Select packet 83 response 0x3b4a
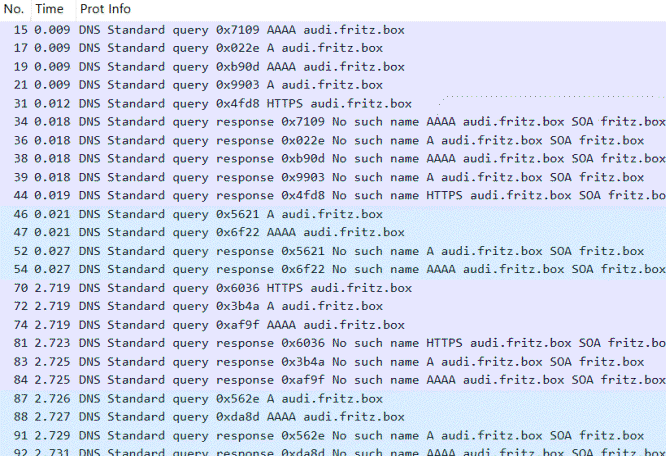Viewport: 666px width, 456px height. pyautogui.click(x=333, y=362)
